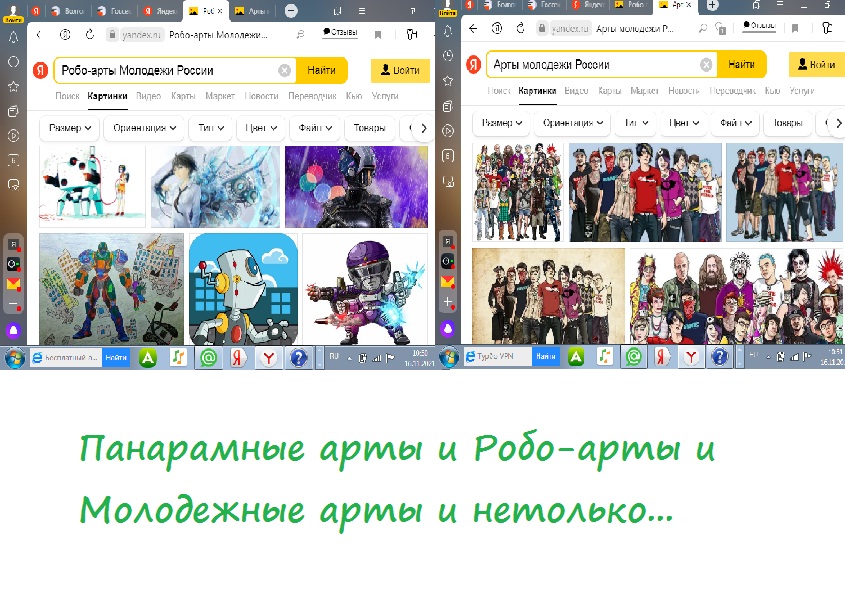Open the green @ mail app on left taskbar
Viewport: 845px width, 600px height.
coord(208,357)
